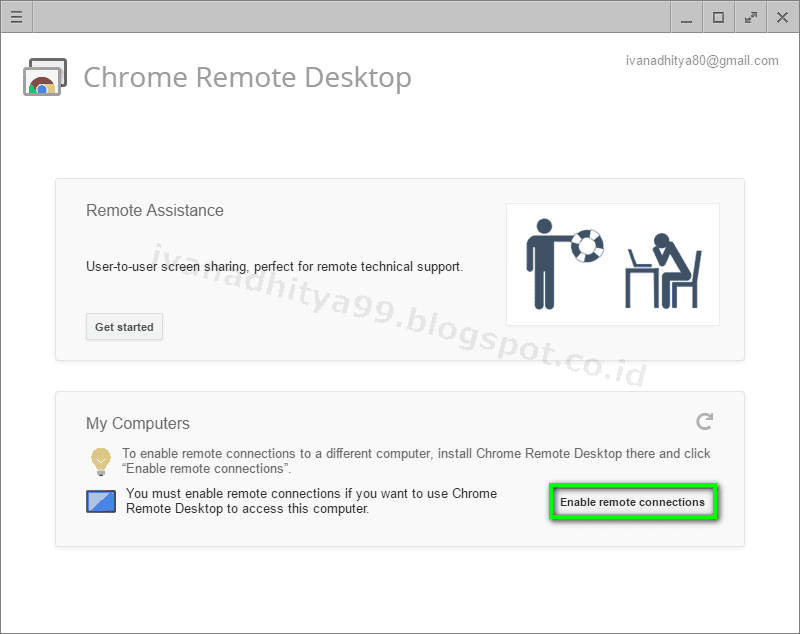
Task: Open the hamburger menu in title bar
Action: (16, 17)
